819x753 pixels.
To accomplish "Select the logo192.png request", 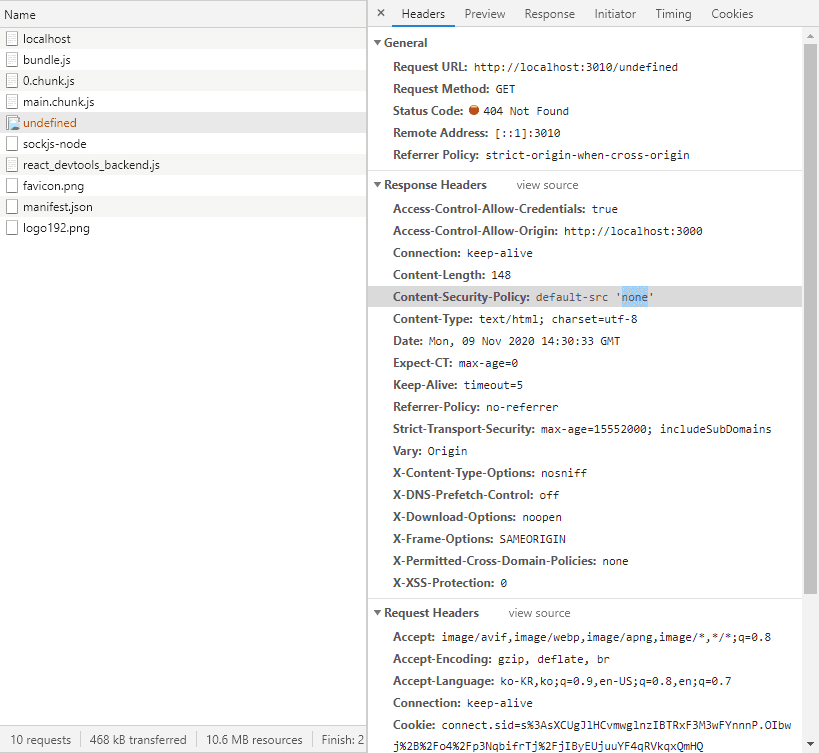I will click(x=183, y=228).
